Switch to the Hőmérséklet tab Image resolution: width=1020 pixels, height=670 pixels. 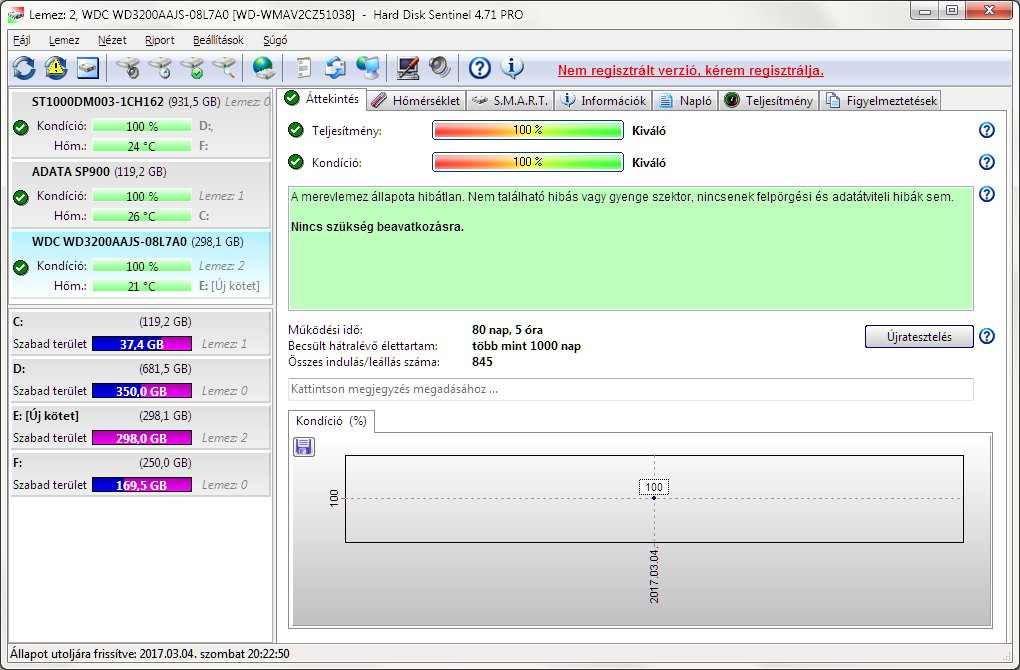point(416,101)
